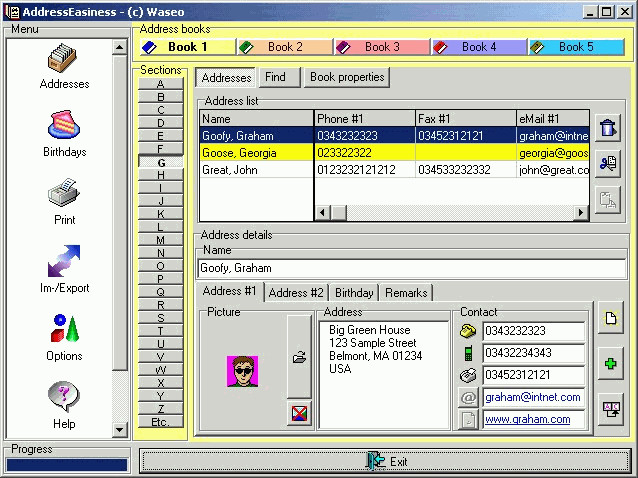Select Book 1 address book
This screenshot has height=478, width=638.
[188, 47]
